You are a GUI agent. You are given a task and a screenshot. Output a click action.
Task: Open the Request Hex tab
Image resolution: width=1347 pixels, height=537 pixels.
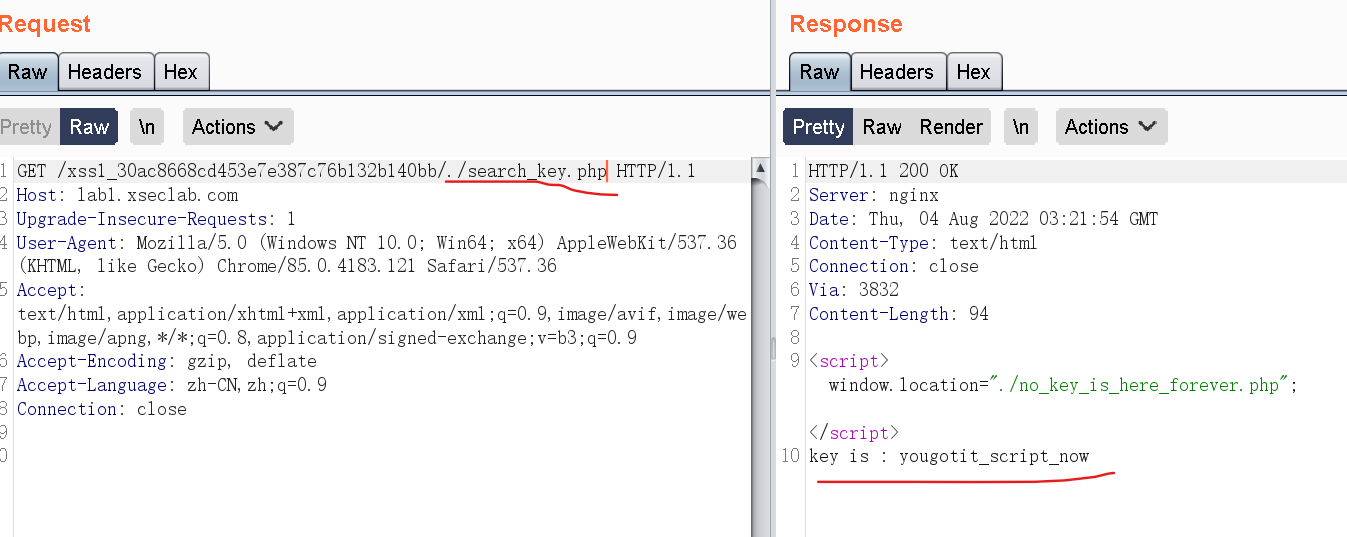pos(181,72)
